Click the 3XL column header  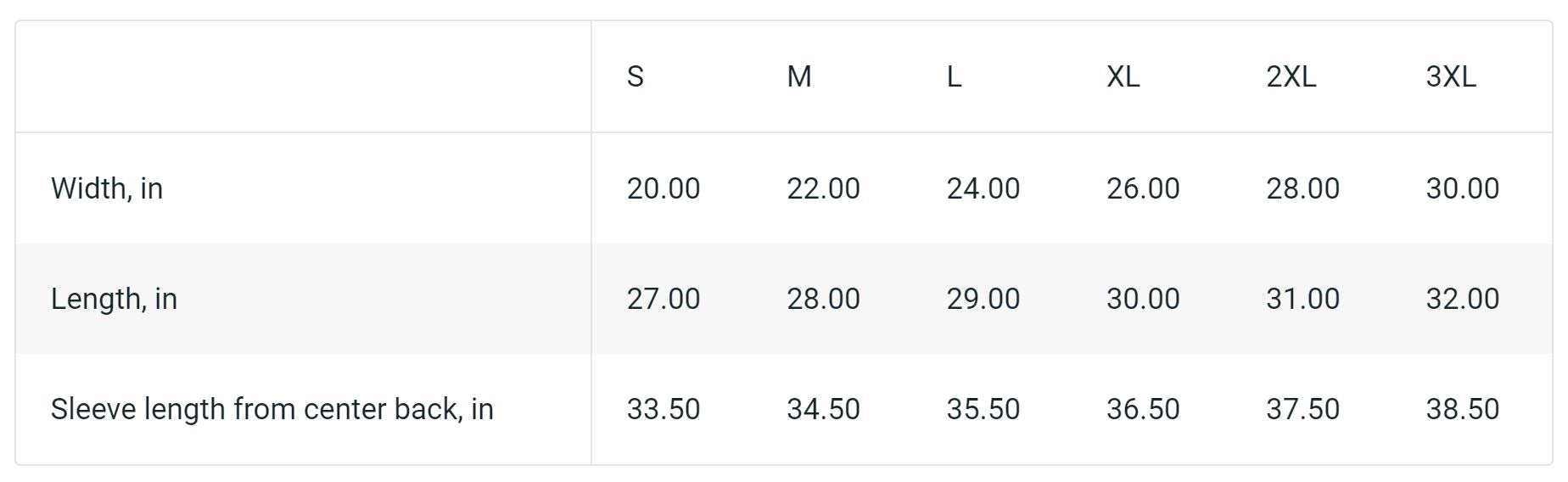(1451, 76)
